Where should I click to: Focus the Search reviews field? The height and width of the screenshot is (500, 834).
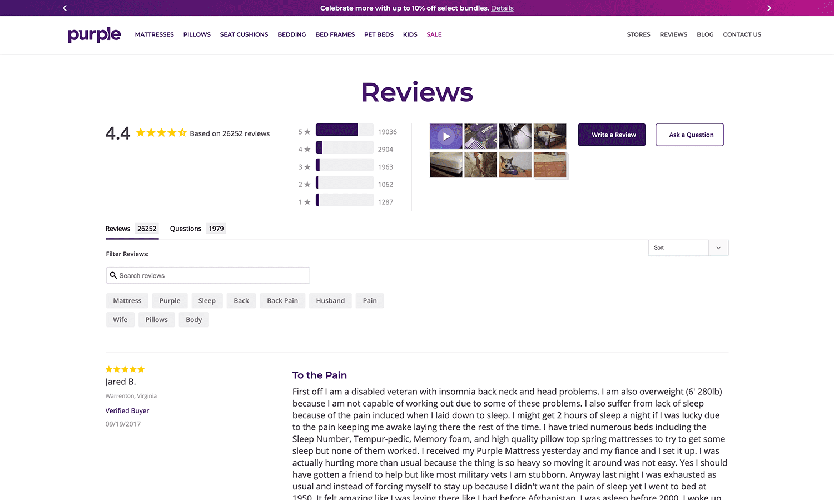coord(207,276)
